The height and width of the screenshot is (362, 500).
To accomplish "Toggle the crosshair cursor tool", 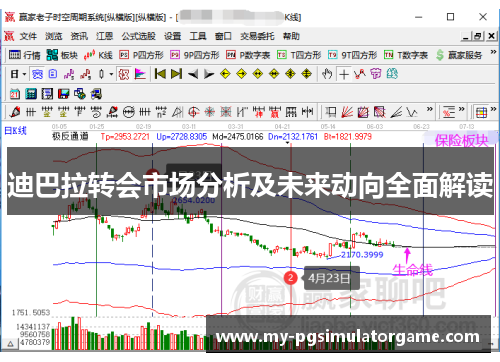I will (x=344, y=74).
